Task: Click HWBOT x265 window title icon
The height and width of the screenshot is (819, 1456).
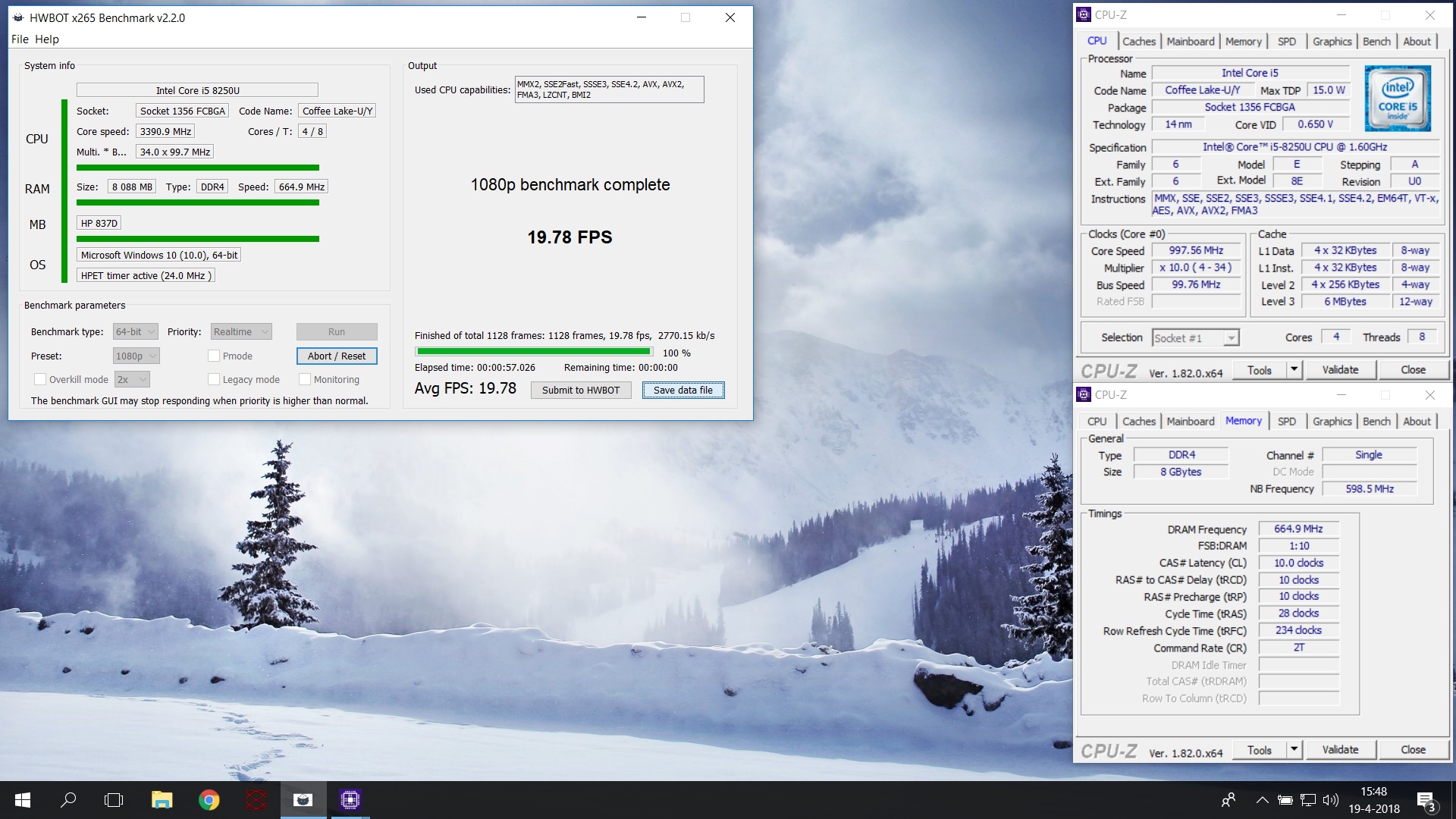Action: pyautogui.click(x=18, y=17)
